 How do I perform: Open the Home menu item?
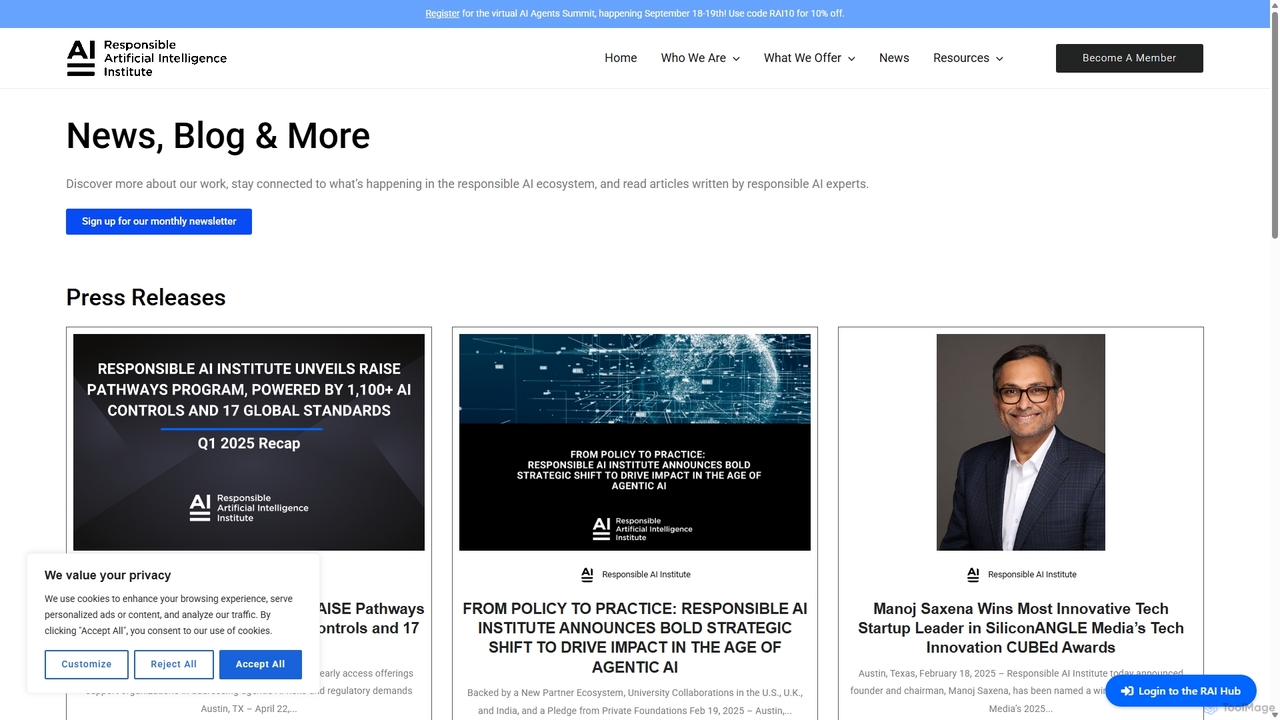pyautogui.click(x=620, y=58)
